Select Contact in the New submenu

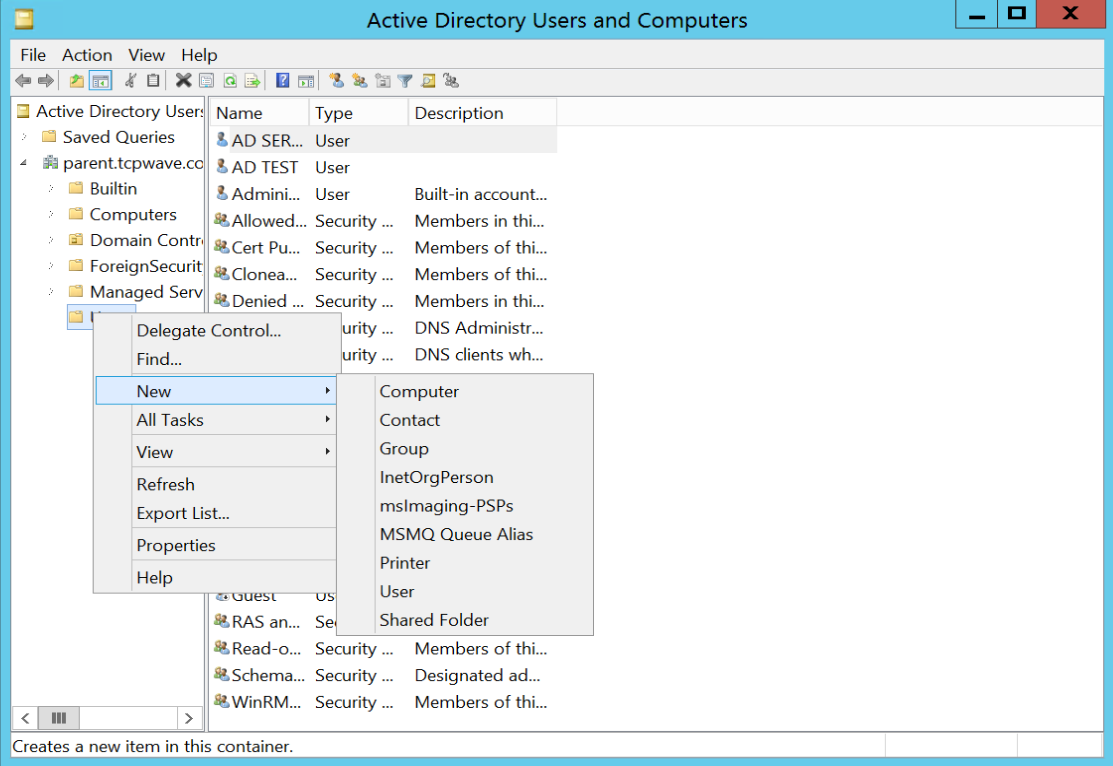click(465, 420)
